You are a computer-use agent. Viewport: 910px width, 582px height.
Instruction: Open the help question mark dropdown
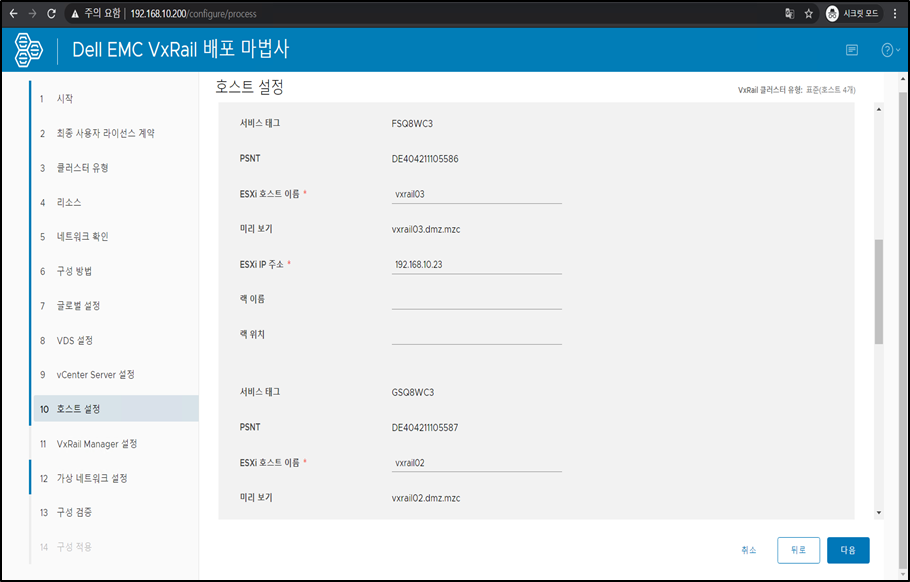(890, 50)
